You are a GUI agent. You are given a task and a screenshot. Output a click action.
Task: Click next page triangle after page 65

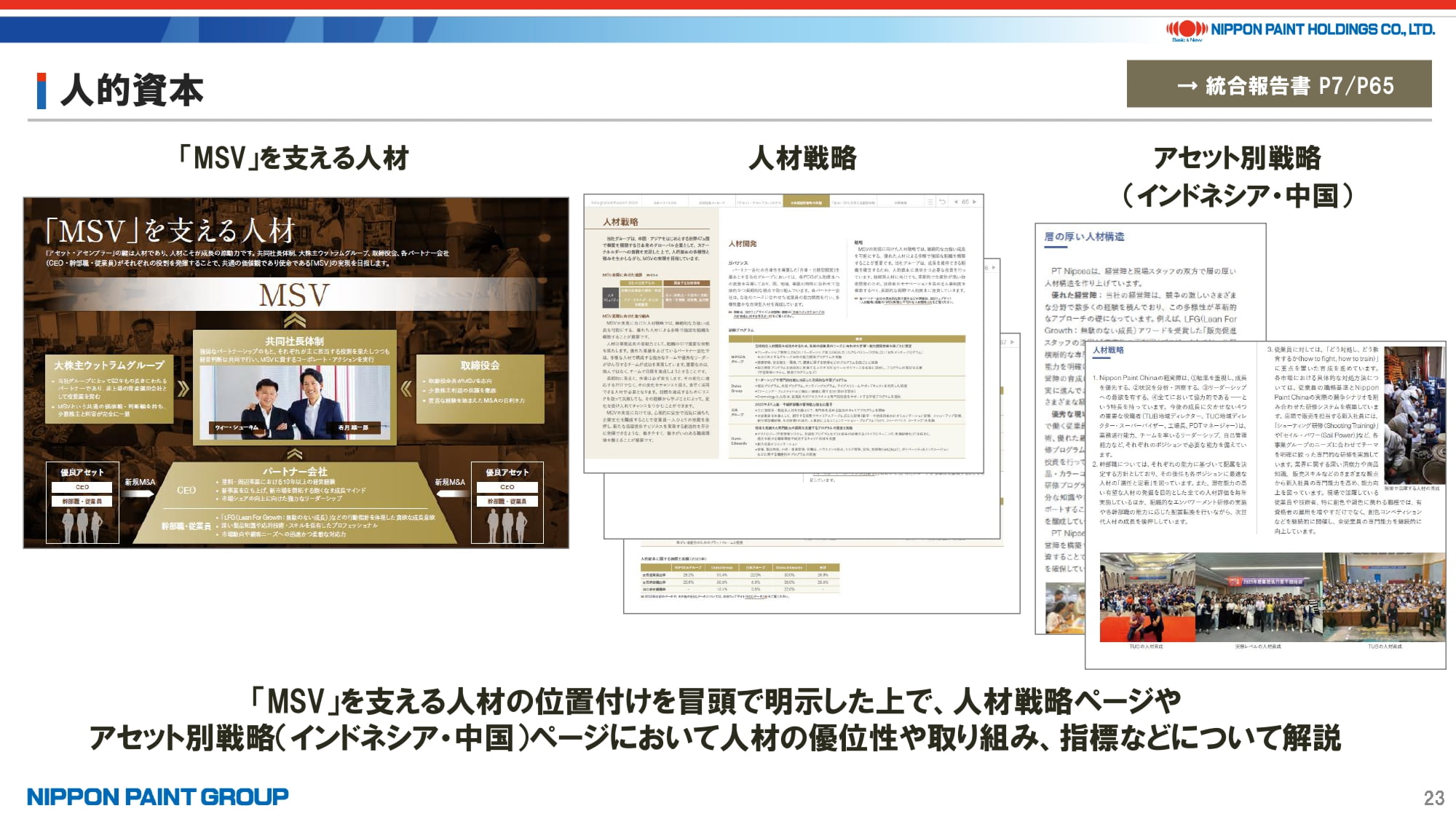click(974, 202)
